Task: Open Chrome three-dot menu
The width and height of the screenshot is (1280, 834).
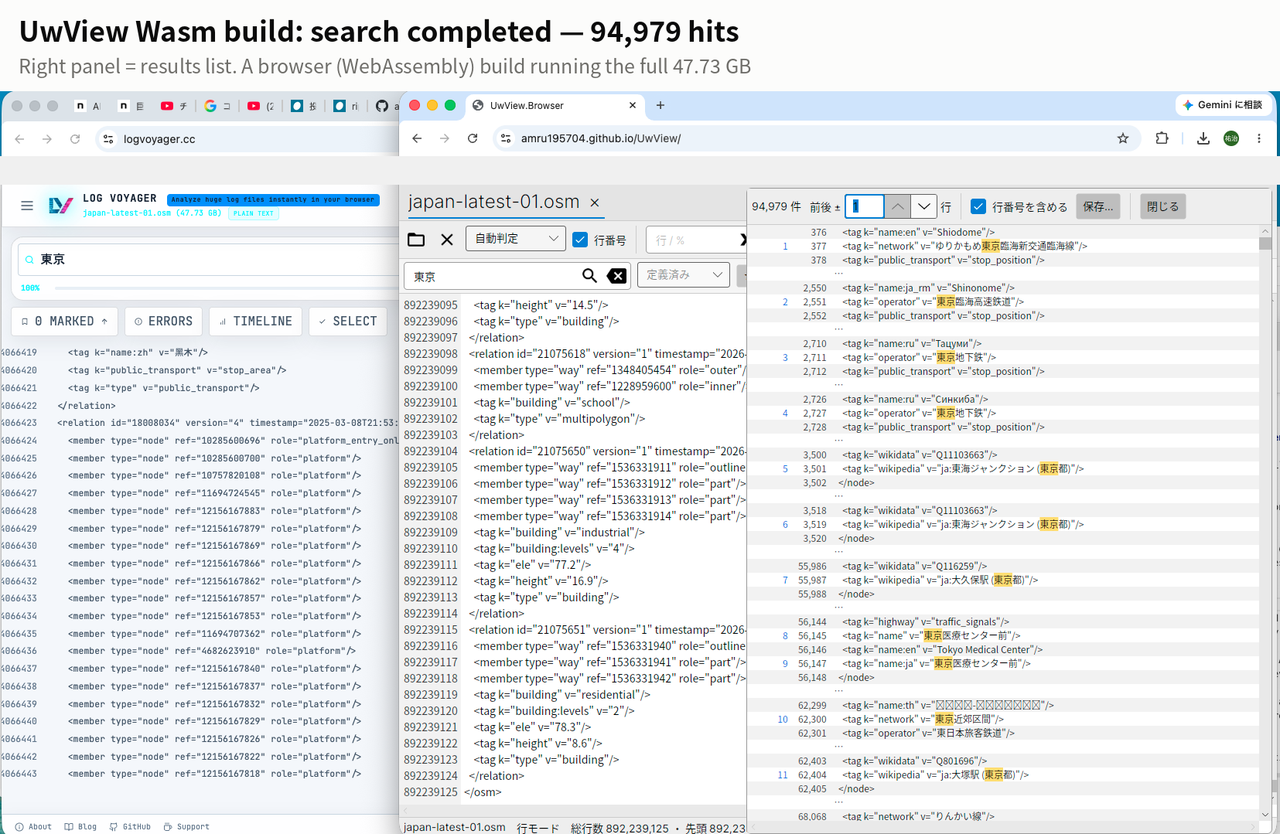Action: point(1259,138)
